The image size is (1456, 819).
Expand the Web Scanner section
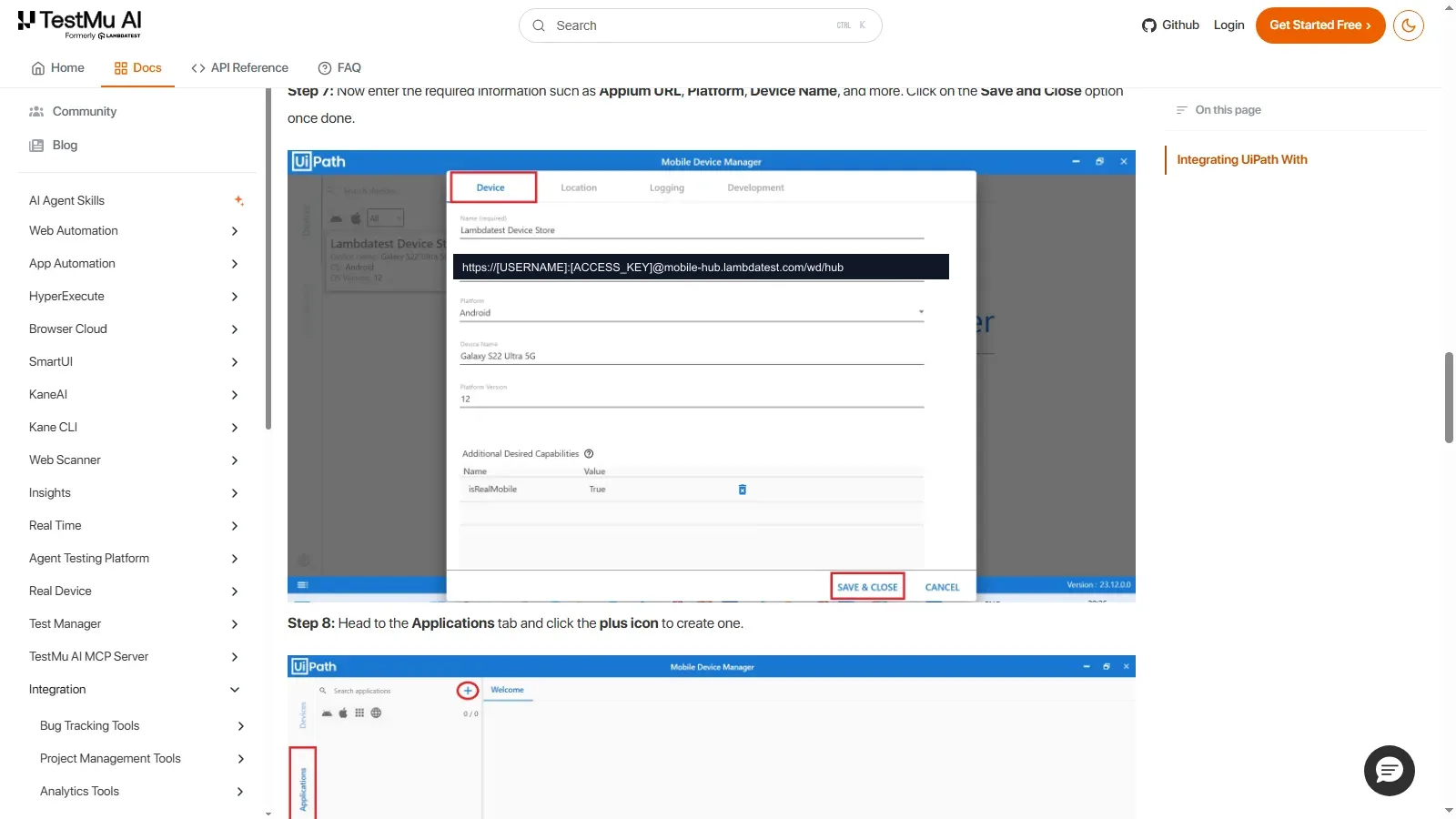click(136, 460)
